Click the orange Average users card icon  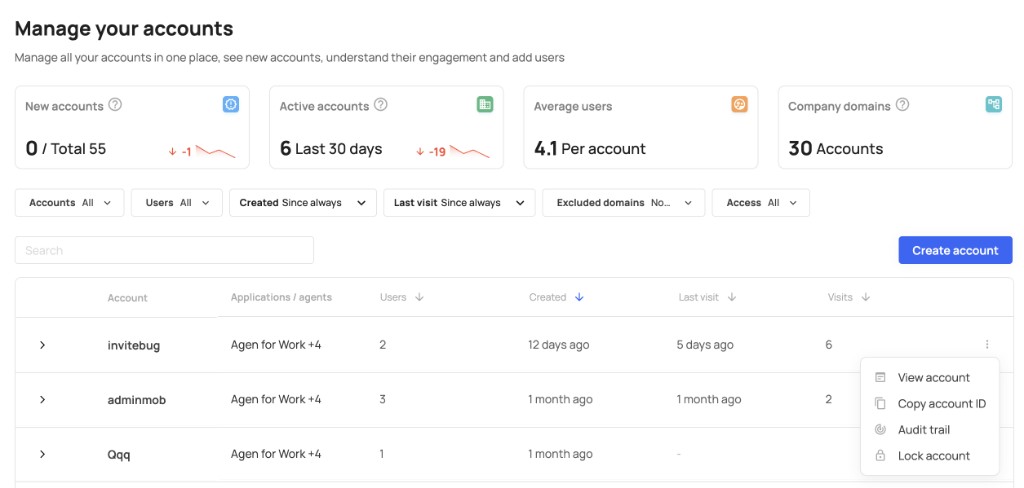point(739,105)
